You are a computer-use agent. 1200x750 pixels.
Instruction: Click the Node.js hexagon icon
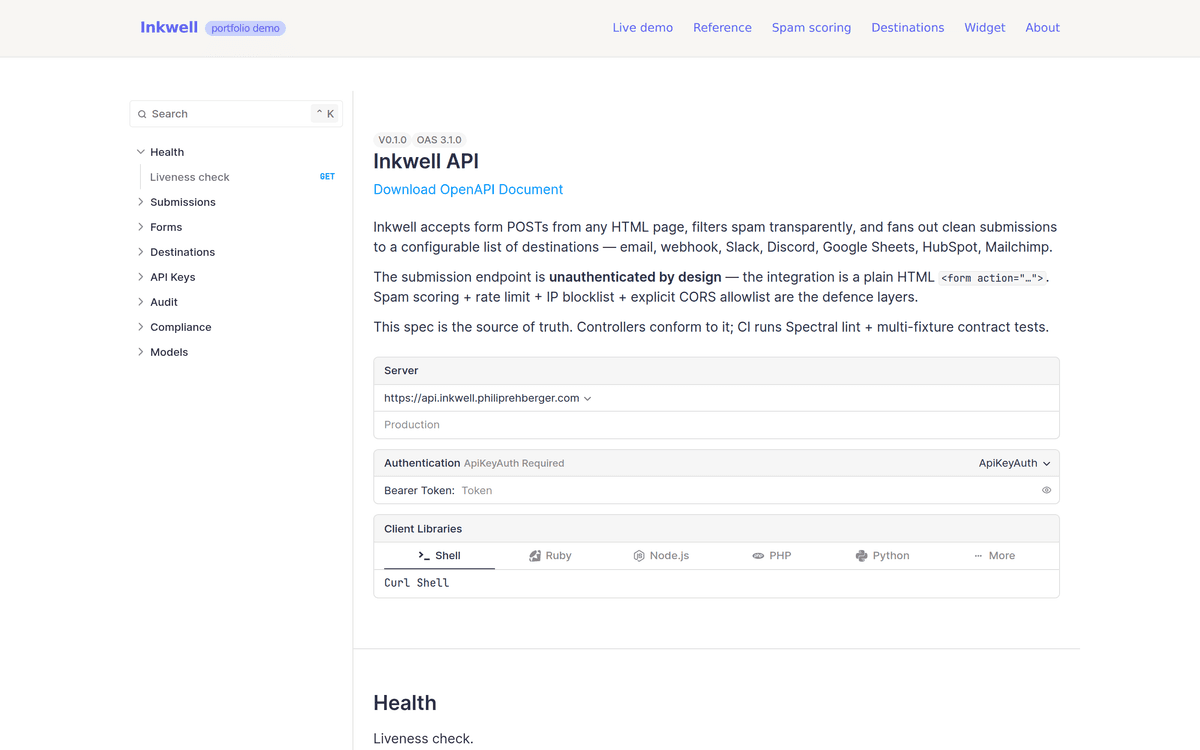tap(639, 556)
